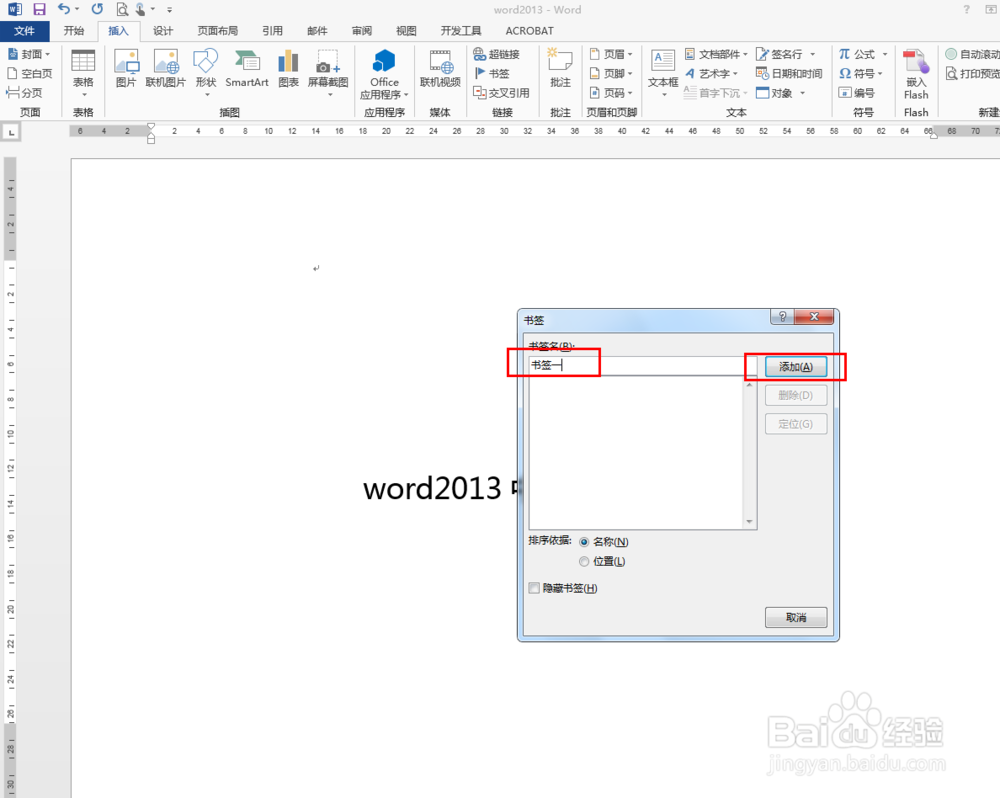Open the Shapes (形状) gallery
This screenshot has width=1000, height=798.
[x=206, y=73]
